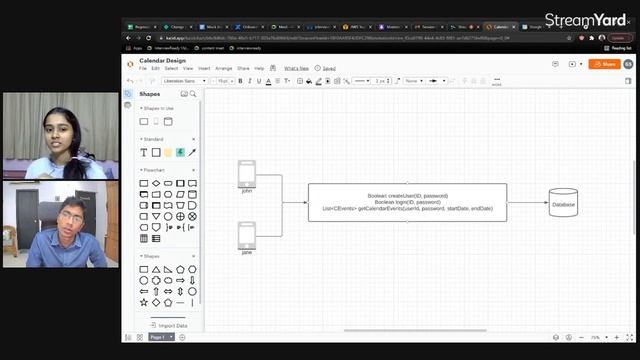Open the comments icon
Screen dimensions: 640x360
point(555,64)
